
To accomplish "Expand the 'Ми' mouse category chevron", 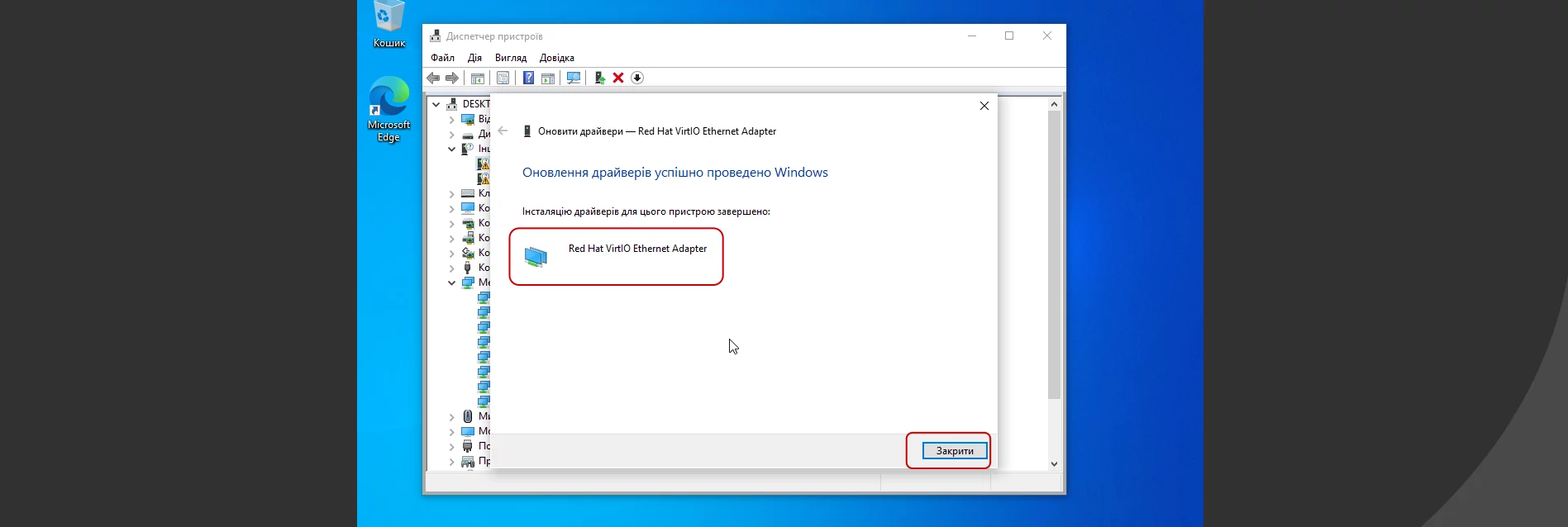I will coord(452,416).
